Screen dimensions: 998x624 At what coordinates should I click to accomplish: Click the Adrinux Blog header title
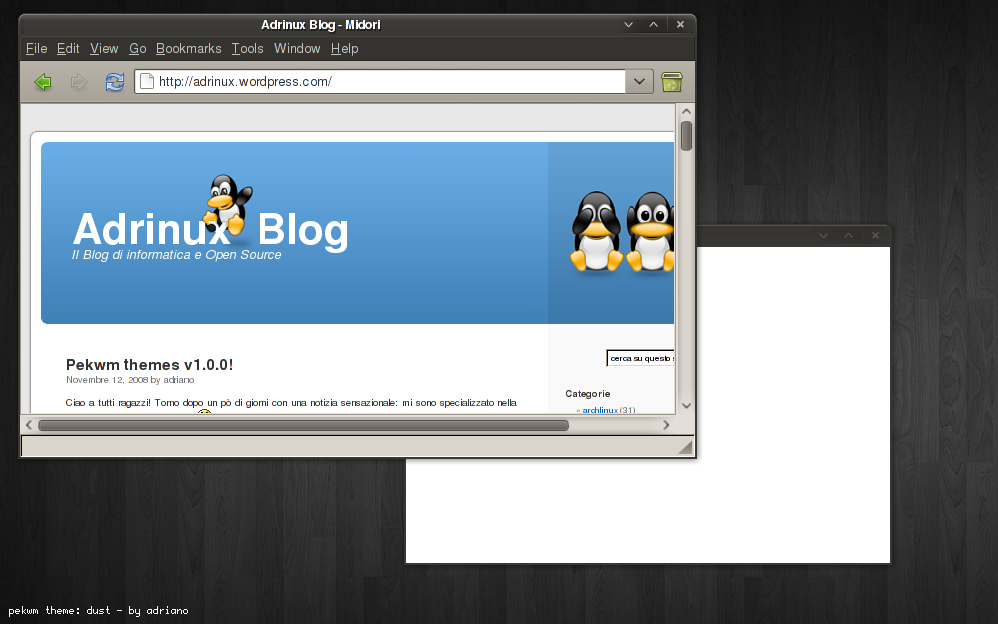tap(211, 229)
